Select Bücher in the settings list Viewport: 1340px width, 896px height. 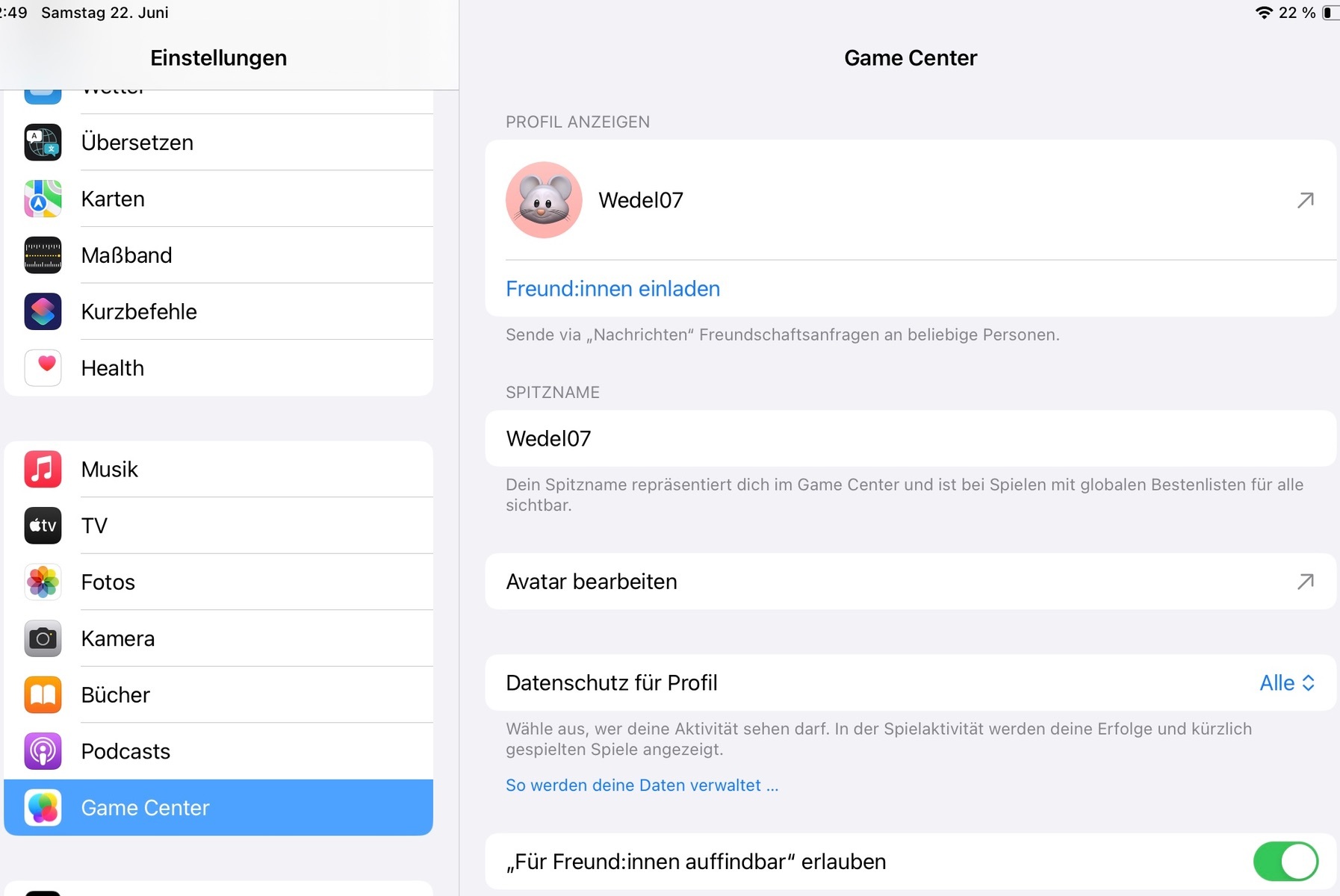coord(116,695)
